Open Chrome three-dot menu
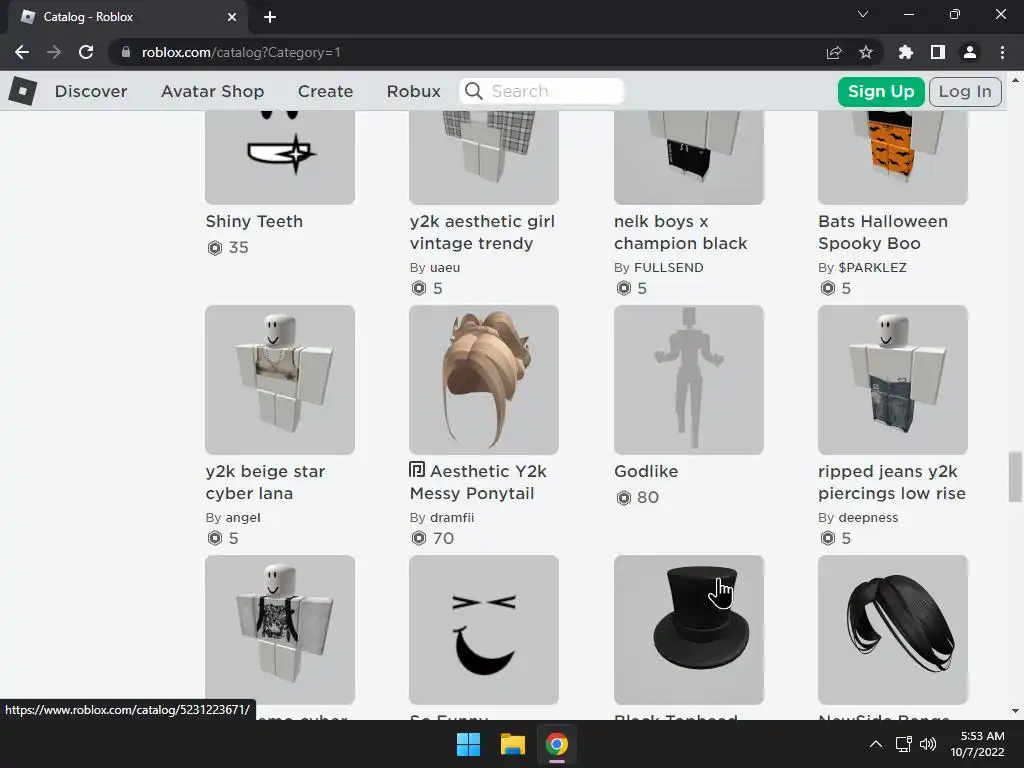This screenshot has height=768, width=1024. (x=1002, y=52)
